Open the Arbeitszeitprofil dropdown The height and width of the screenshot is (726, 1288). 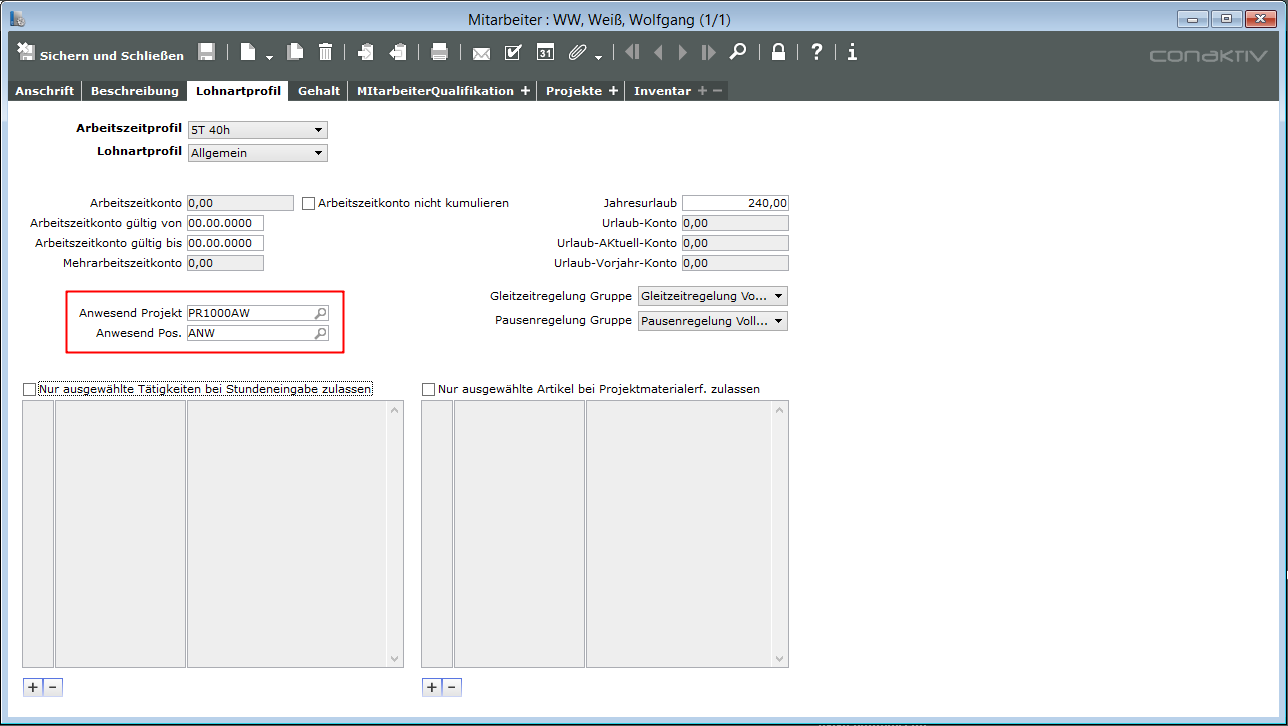point(258,130)
